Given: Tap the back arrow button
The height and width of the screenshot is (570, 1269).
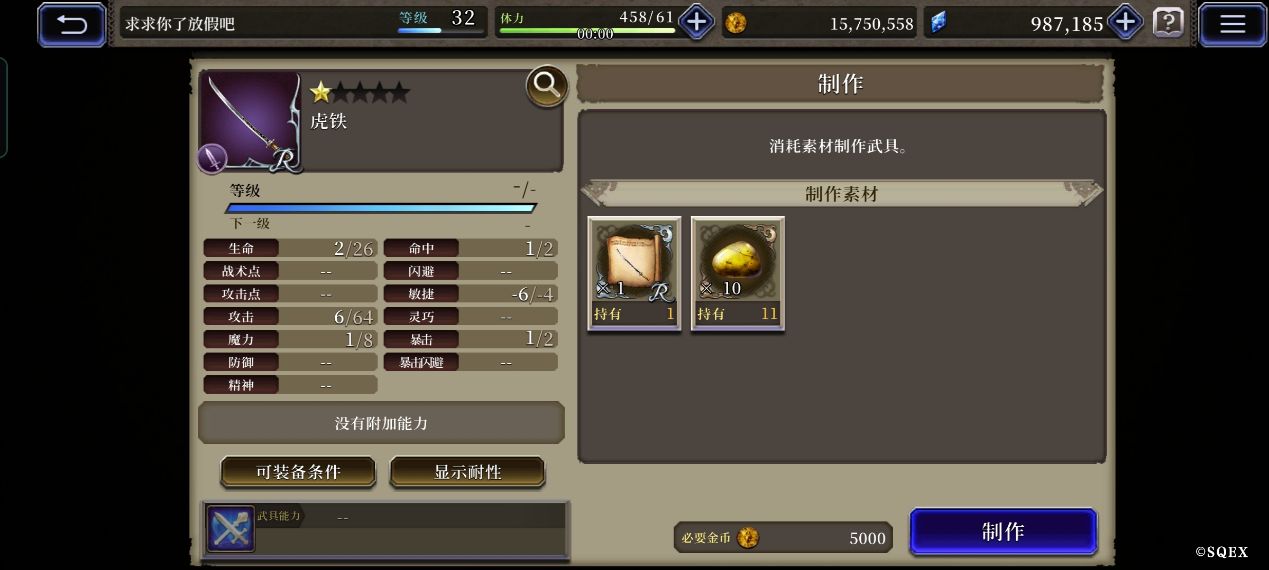Looking at the screenshot, I should pyautogui.click(x=72, y=25).
